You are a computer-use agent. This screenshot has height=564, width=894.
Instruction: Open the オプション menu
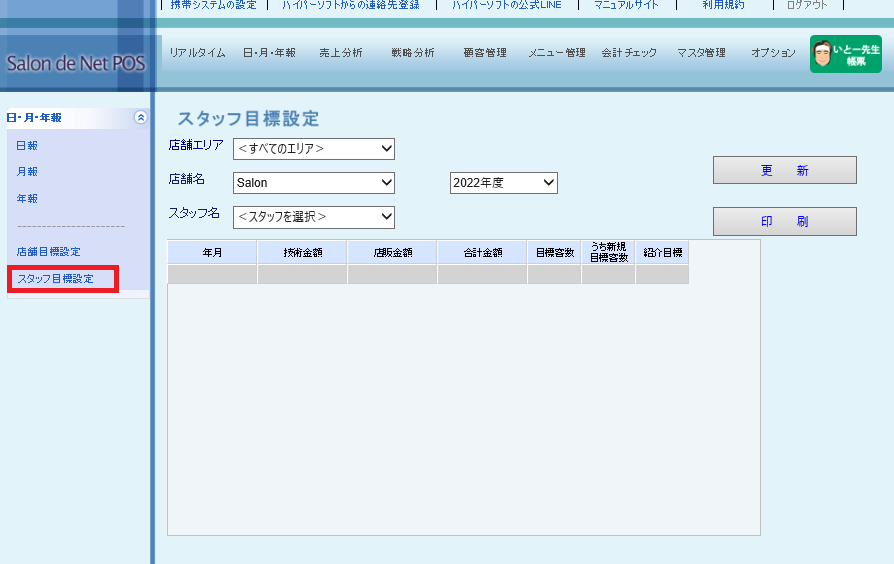click(773, 53)
